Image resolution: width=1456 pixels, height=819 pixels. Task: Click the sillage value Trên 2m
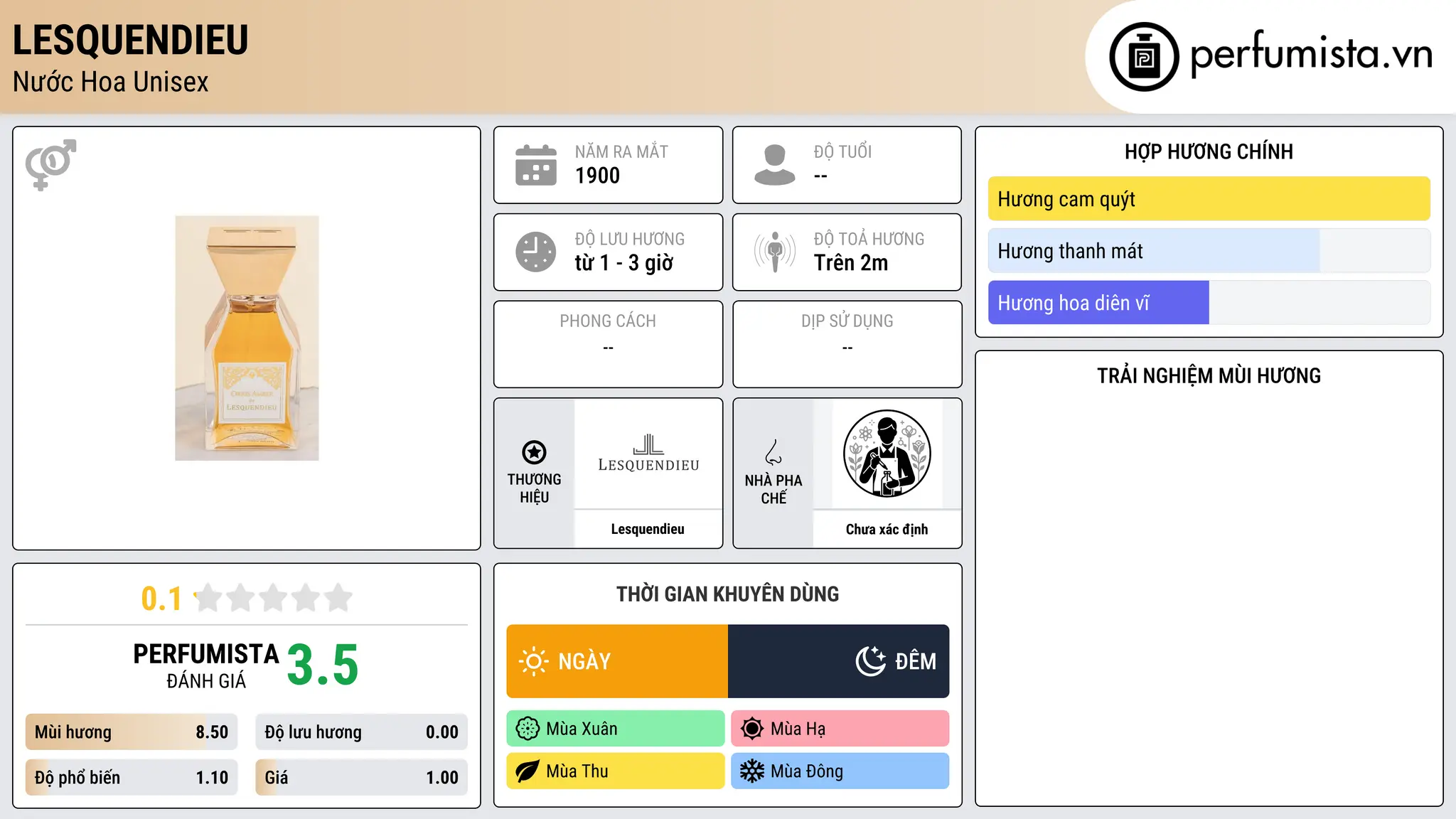coord(851,263)
